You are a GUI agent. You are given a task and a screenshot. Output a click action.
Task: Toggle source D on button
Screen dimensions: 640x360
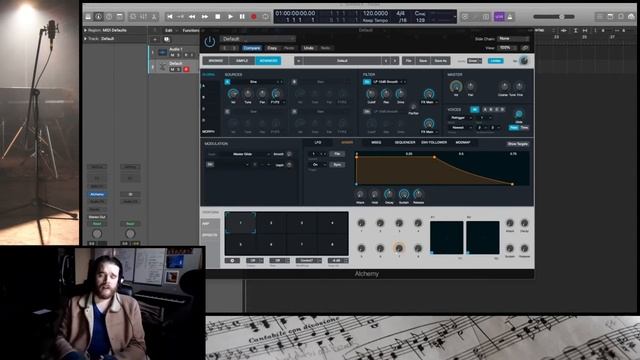click(x=294, y=111)
